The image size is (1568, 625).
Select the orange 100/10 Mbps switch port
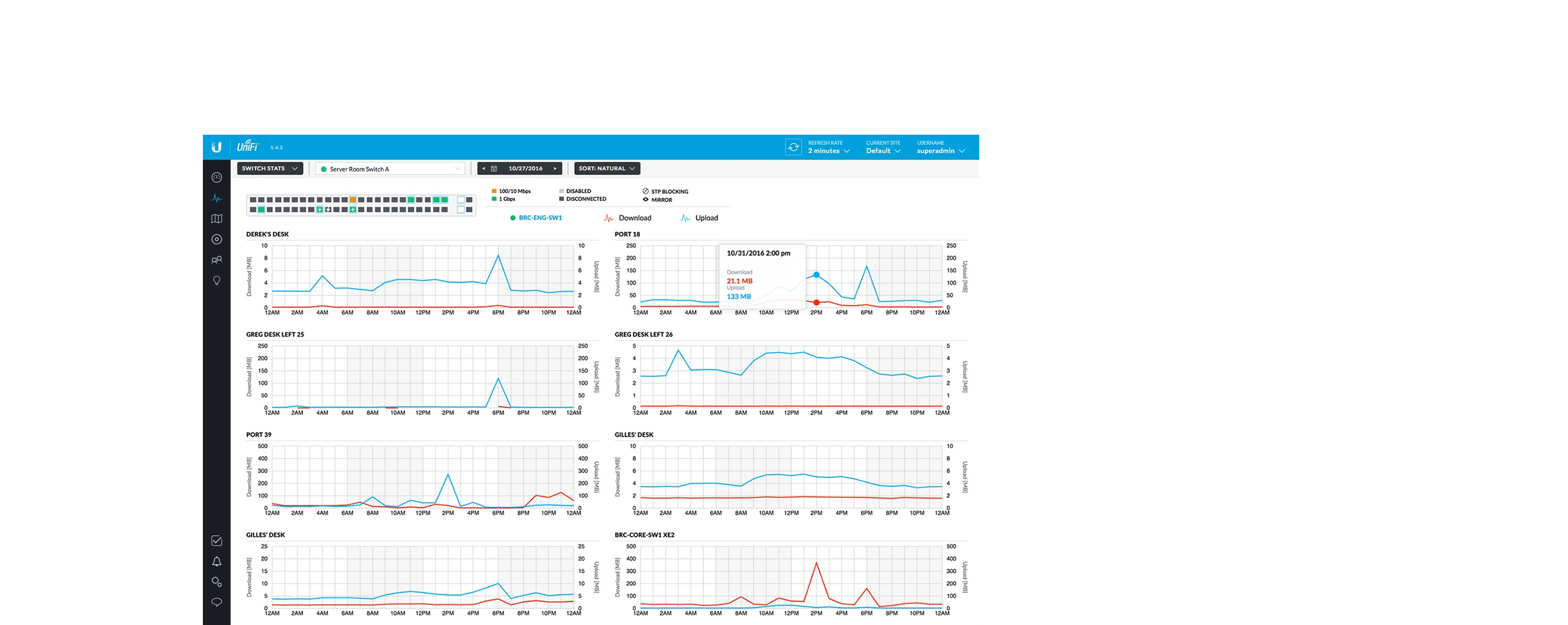[353, 200]
